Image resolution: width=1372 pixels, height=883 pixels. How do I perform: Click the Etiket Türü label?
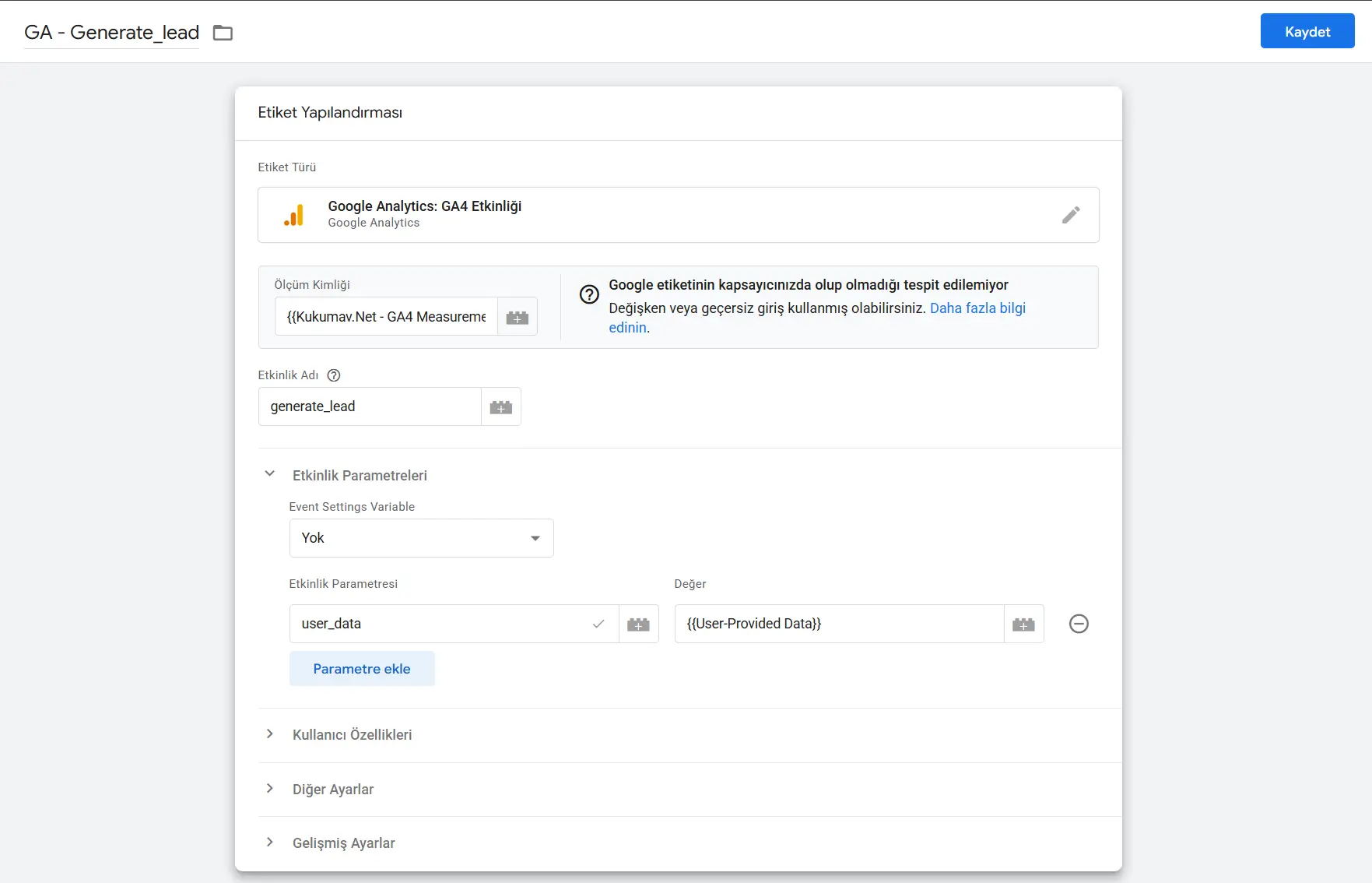coord(287,167)
